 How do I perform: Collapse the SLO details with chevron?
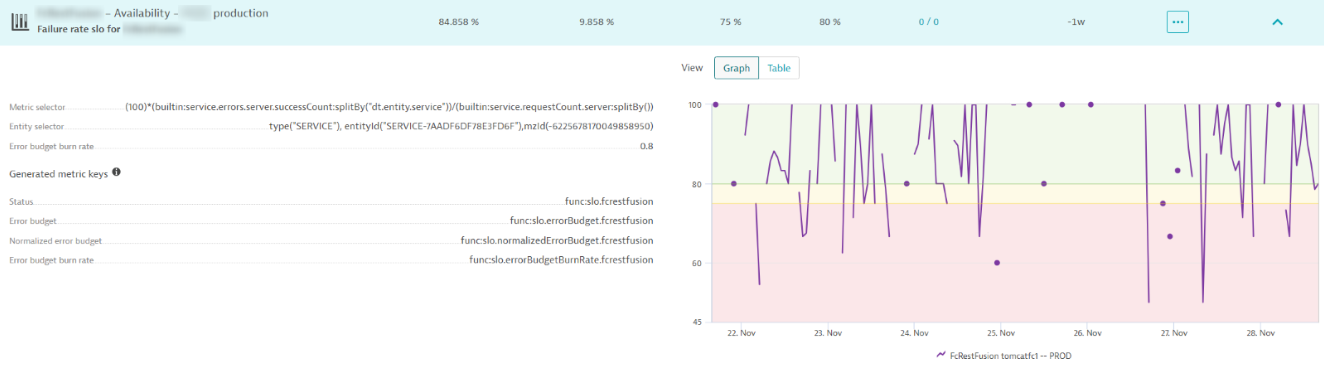tap(1277, 22)
